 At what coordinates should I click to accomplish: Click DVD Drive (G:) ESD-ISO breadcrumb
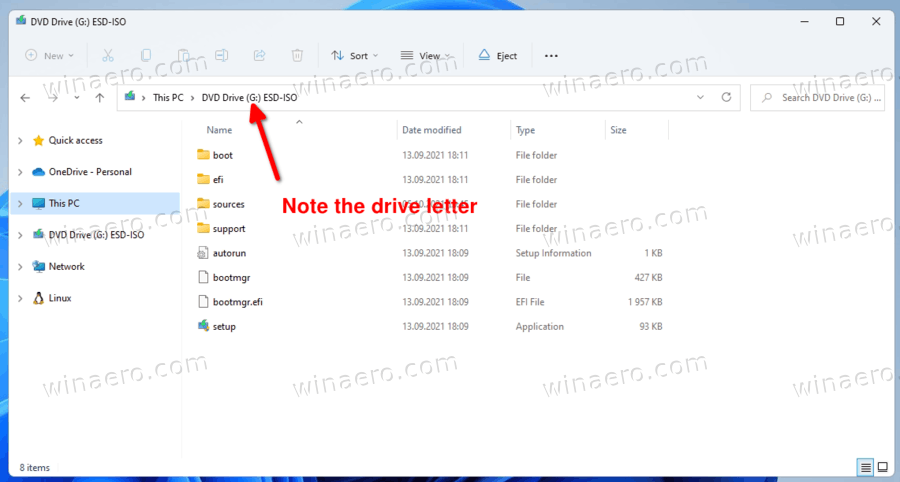pos(249,98)
